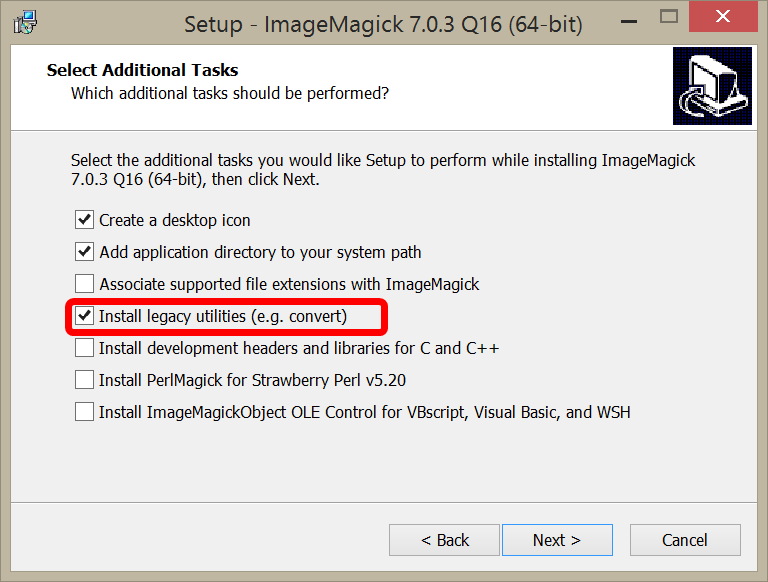Check Install PerlMagick for Strawberry Perl
This screenshot has width=768, height=582.
pos(84,380)
